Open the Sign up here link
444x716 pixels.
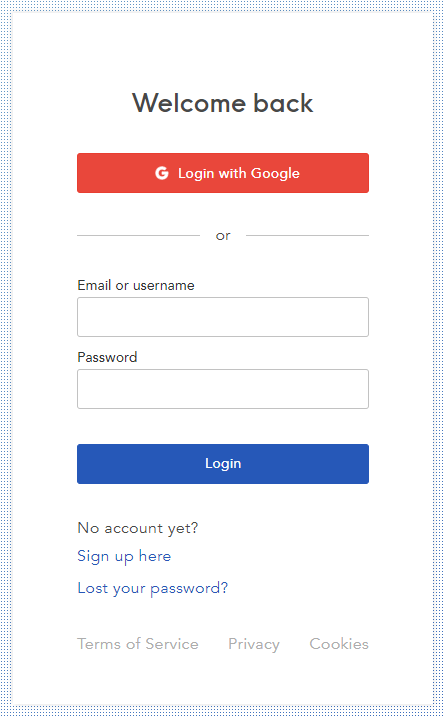124,556
